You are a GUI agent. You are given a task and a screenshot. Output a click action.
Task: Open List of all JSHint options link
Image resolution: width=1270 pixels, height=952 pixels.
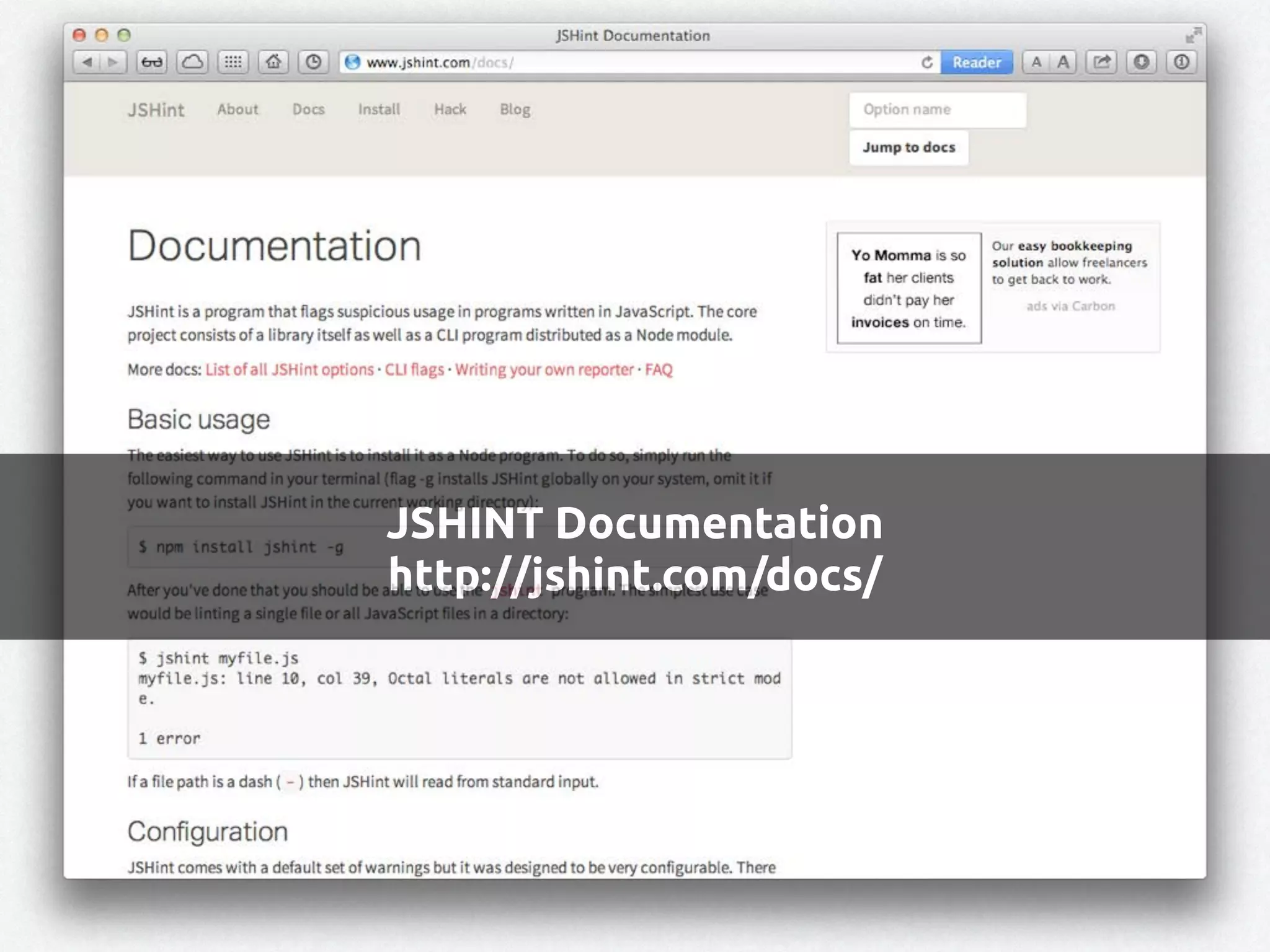coord(290,369)
